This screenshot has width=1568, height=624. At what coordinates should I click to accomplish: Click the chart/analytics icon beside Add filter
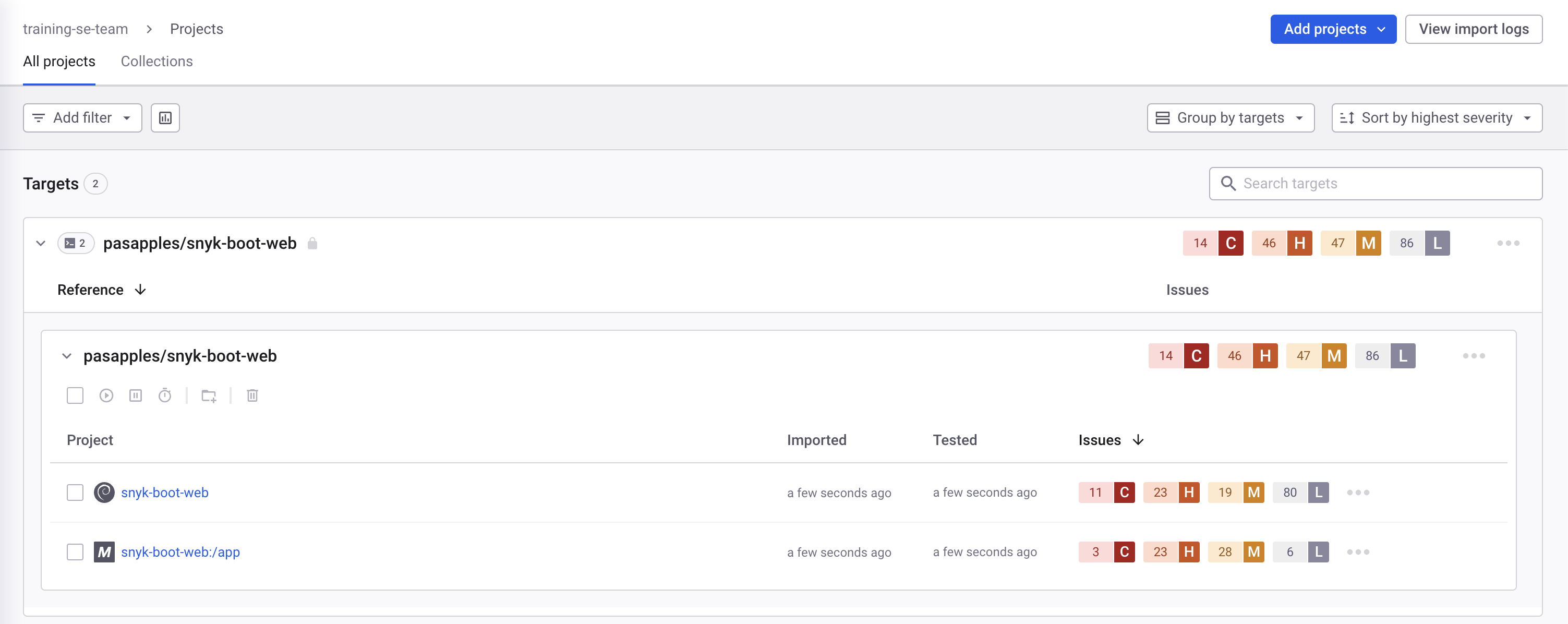click(165, 117)
